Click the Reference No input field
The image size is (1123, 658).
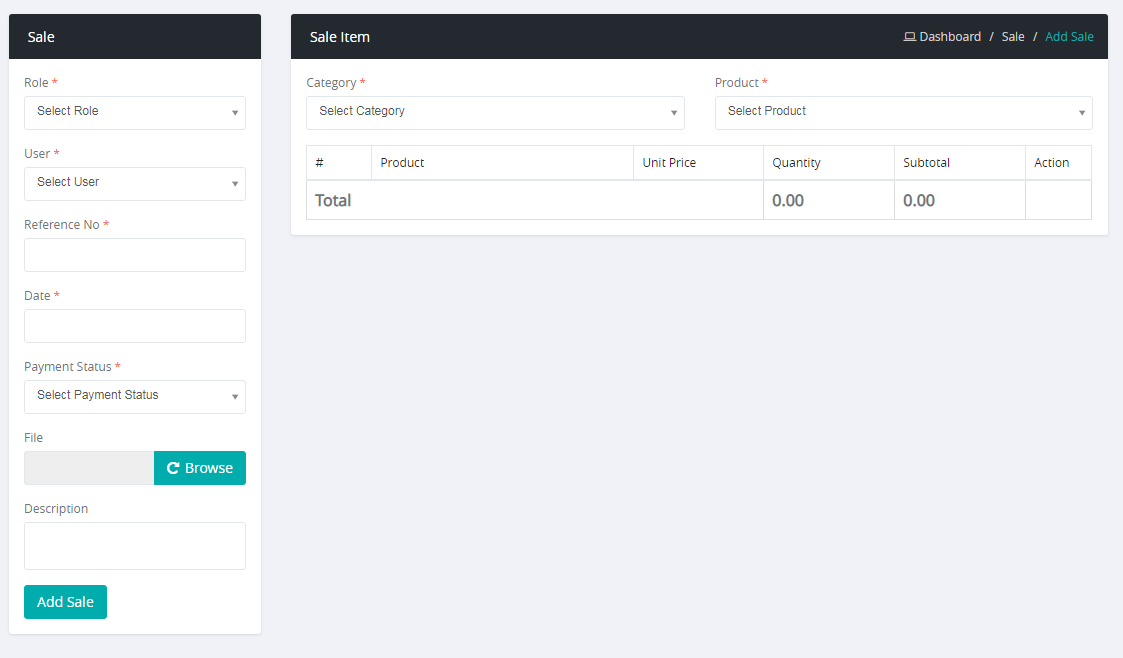[x=135, y=255]
